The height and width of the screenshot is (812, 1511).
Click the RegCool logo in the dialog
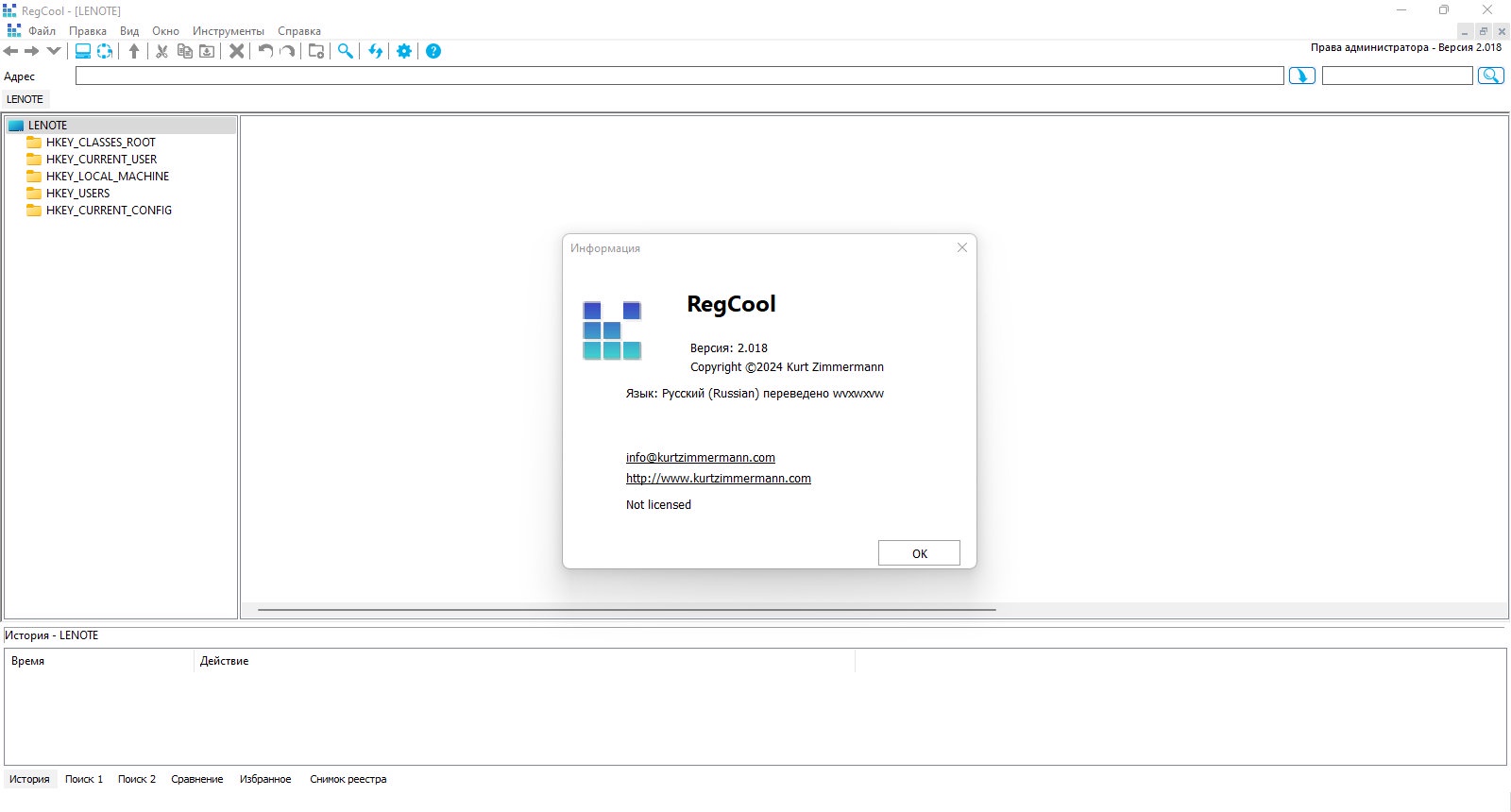612,330
